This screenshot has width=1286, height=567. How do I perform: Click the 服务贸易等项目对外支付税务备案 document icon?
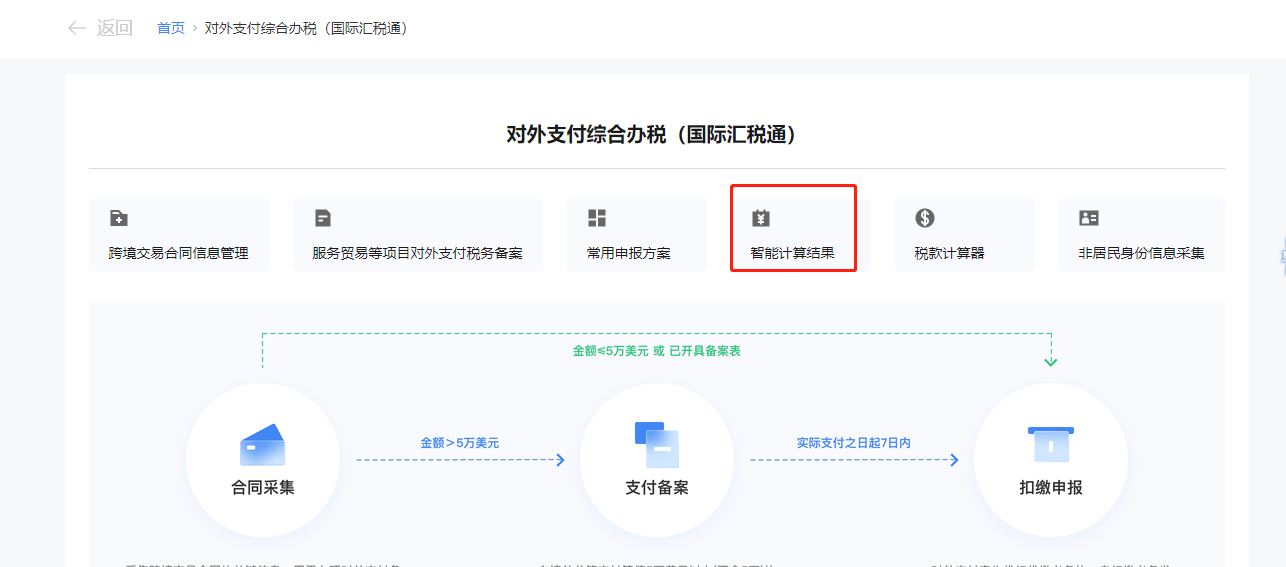click(x=323, y=218)
